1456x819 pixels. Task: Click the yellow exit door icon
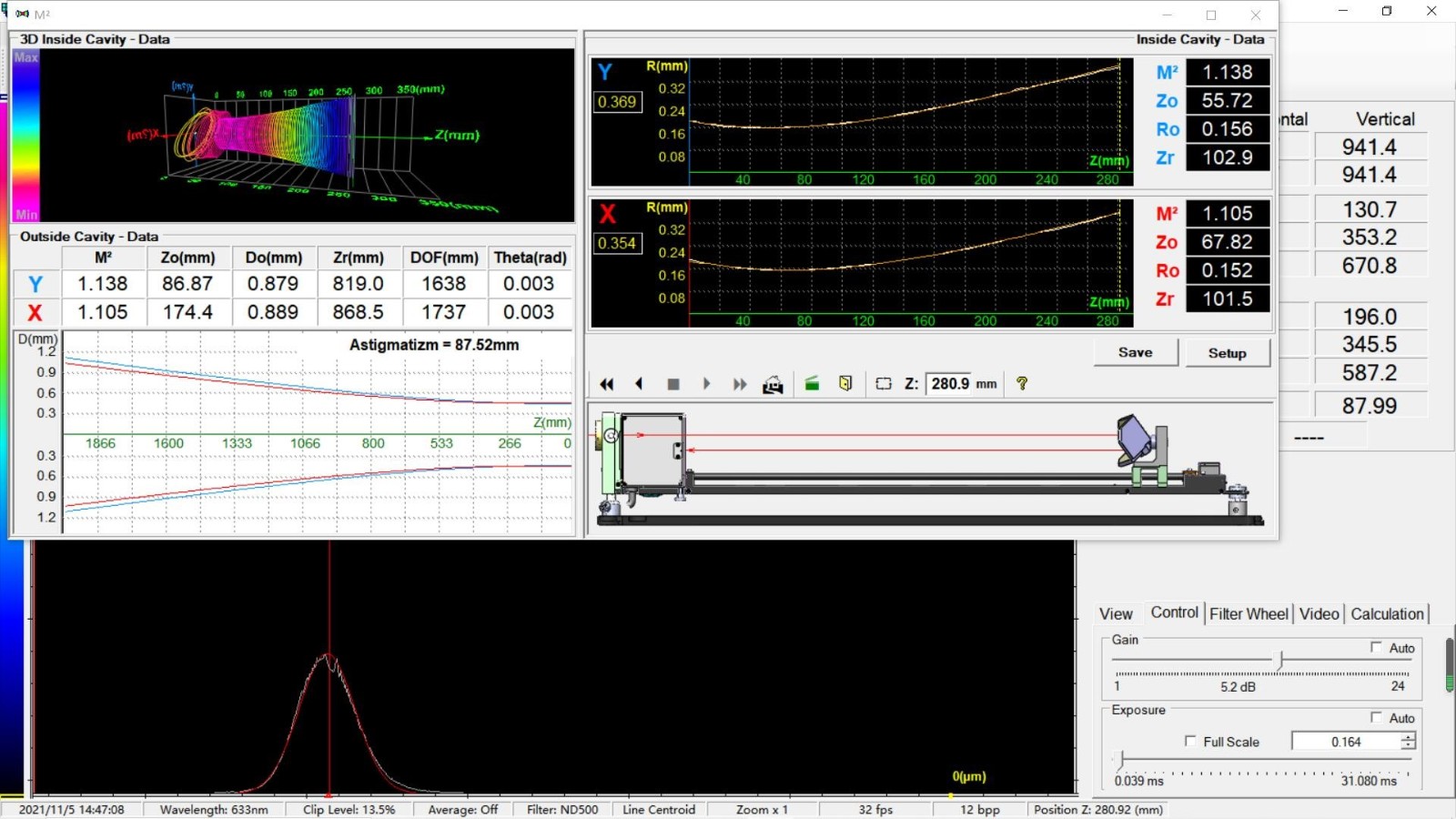[x=845, y=384]
